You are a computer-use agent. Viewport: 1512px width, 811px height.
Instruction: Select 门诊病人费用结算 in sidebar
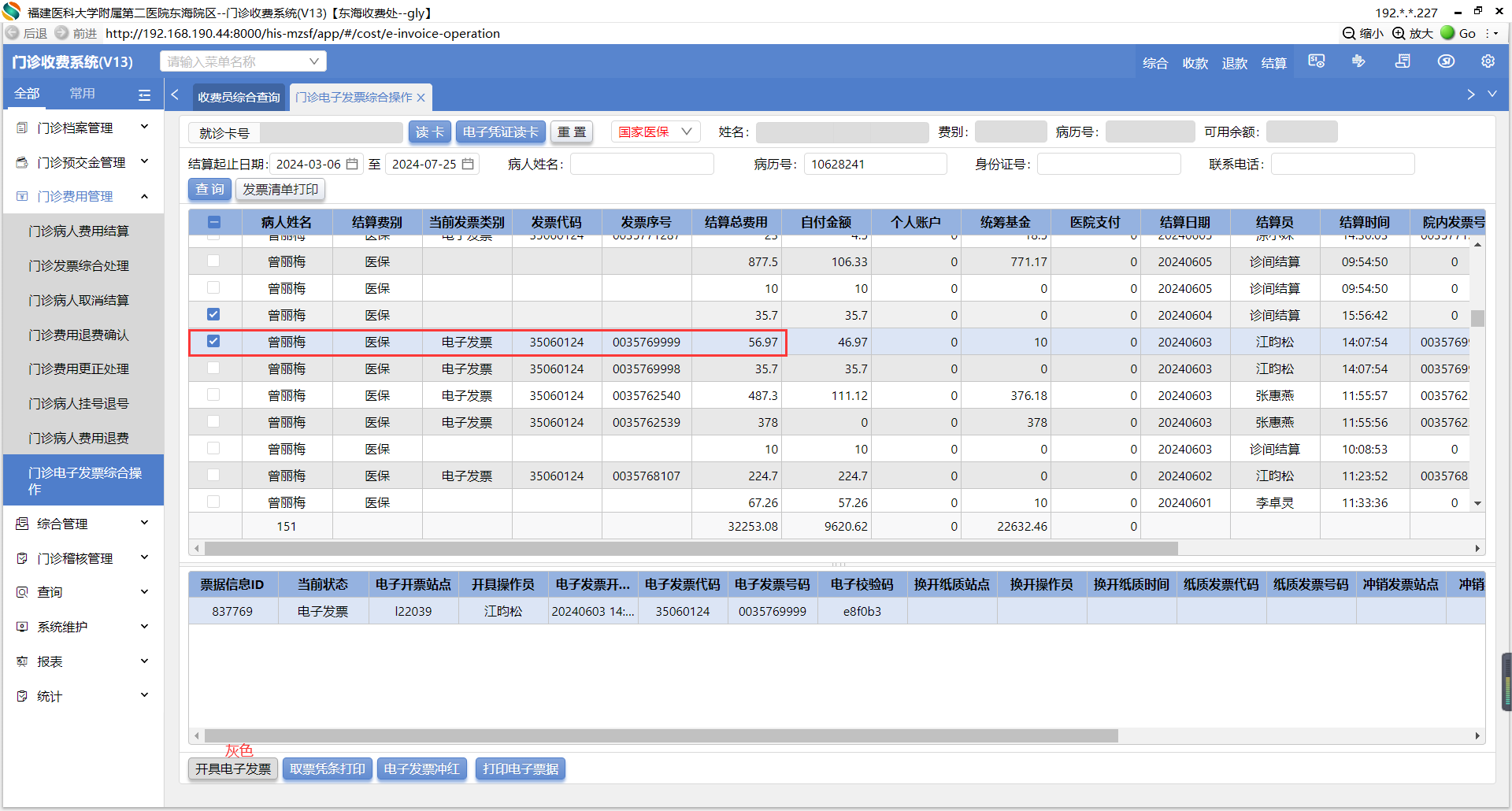[79, 231]
